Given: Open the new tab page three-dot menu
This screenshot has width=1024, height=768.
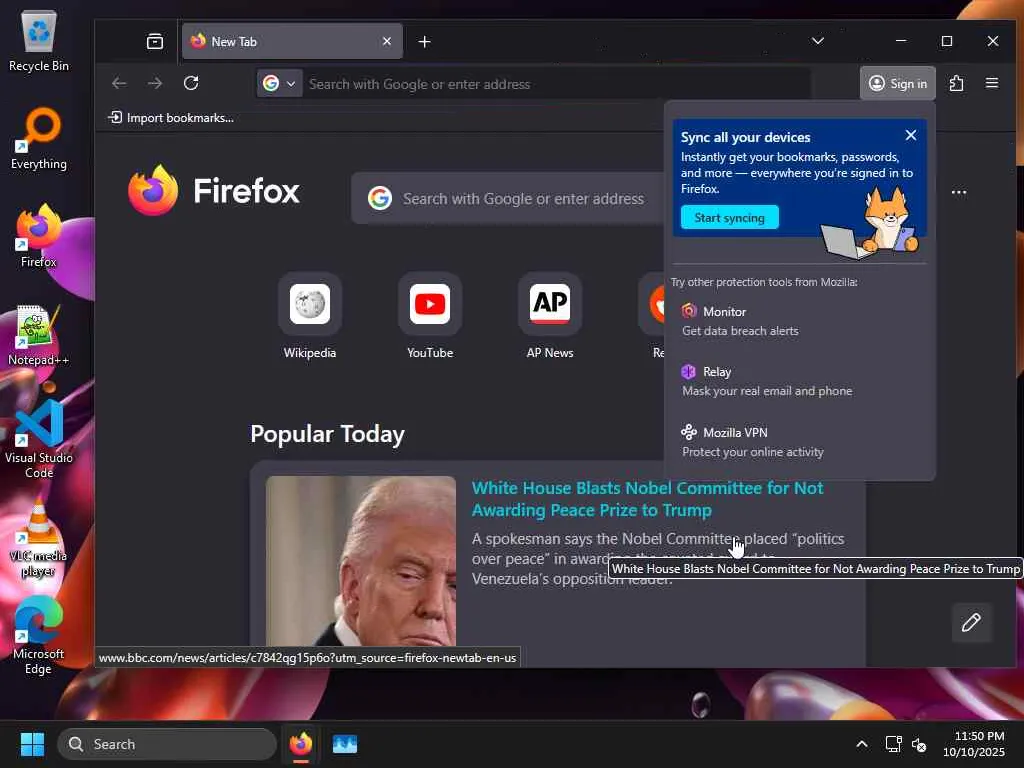Looking at the screenshot, I should click(x=958, y=192).
